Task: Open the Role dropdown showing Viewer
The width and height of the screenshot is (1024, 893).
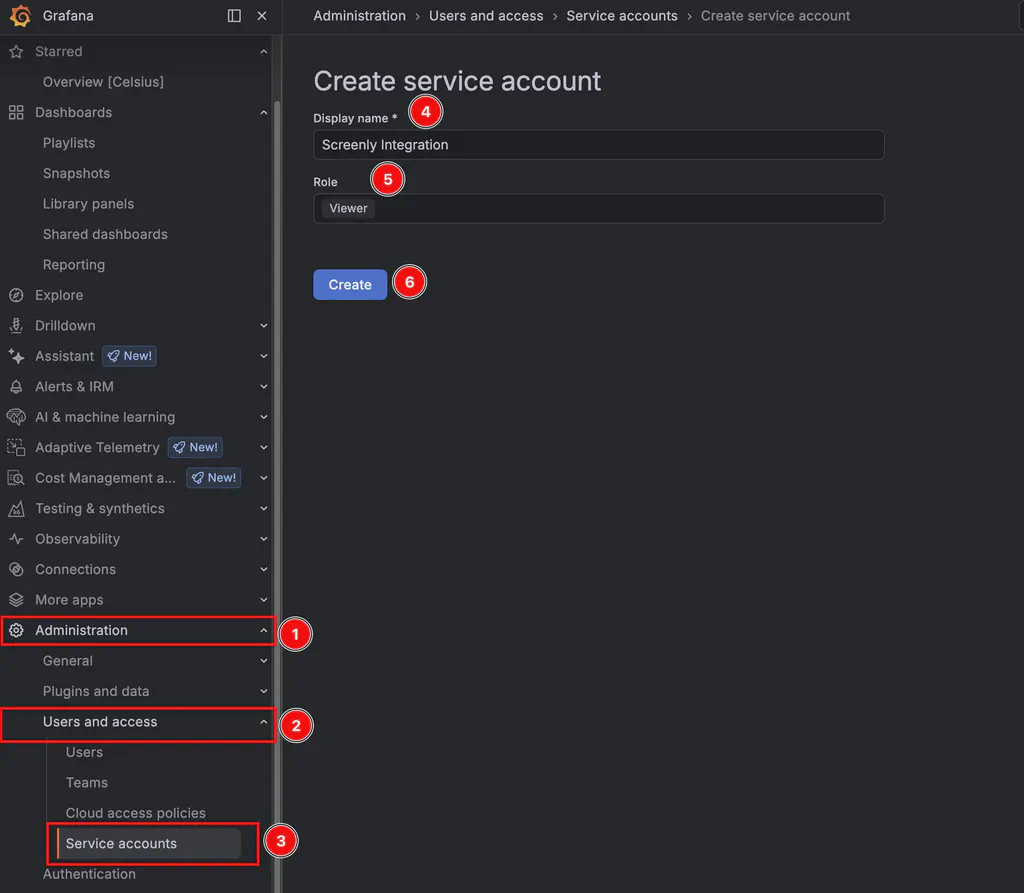Action: point(598,208)
